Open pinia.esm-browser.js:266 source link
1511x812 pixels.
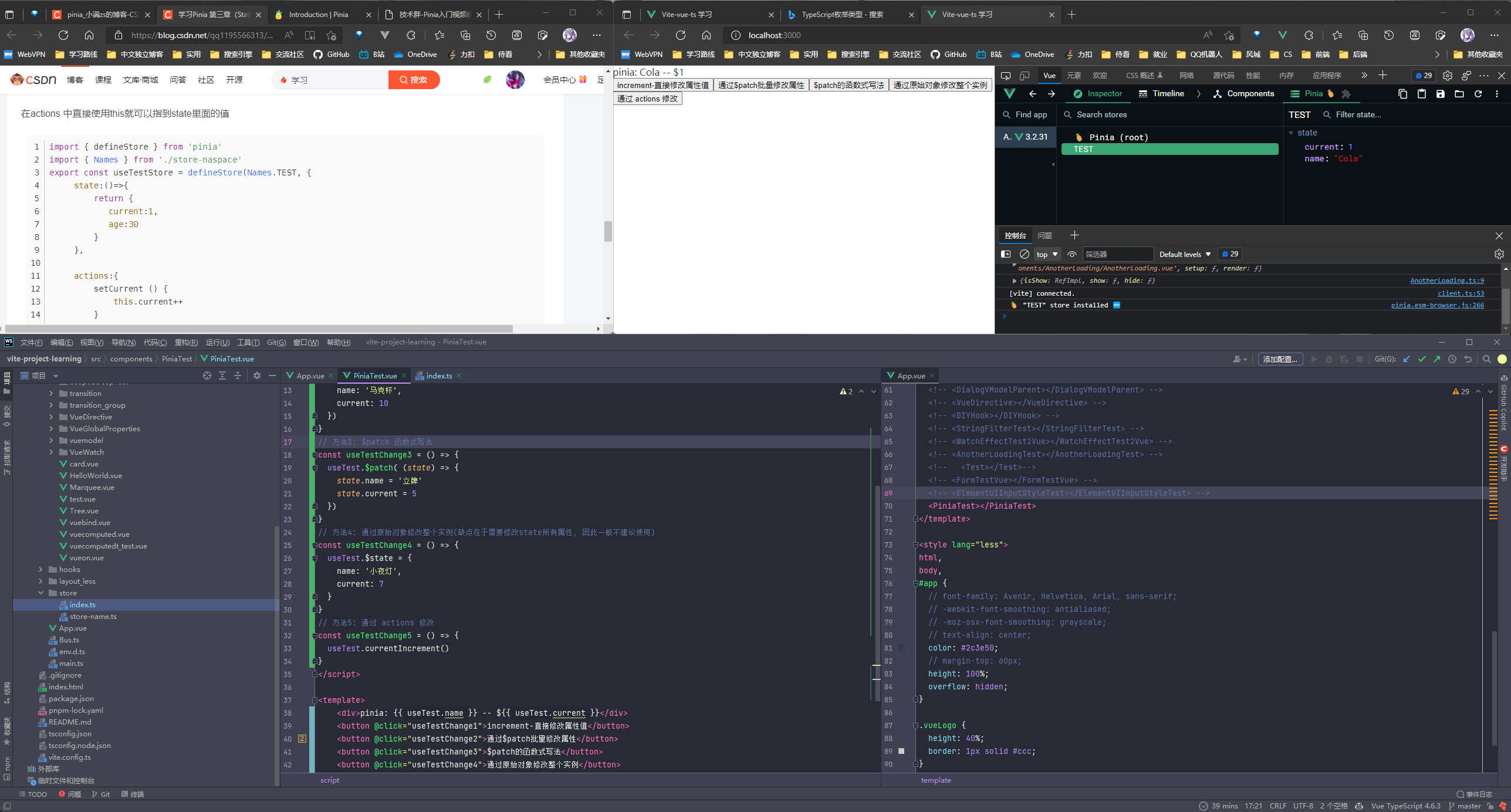(x=1437, y=306)
